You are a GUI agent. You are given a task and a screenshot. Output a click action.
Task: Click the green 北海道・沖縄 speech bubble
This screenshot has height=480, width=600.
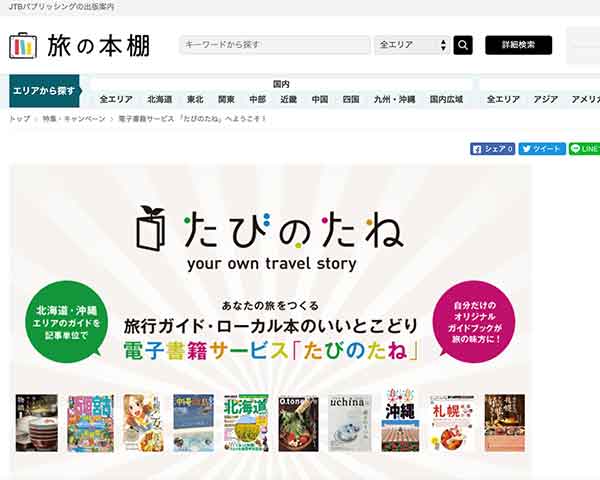[x=67, y=322]
